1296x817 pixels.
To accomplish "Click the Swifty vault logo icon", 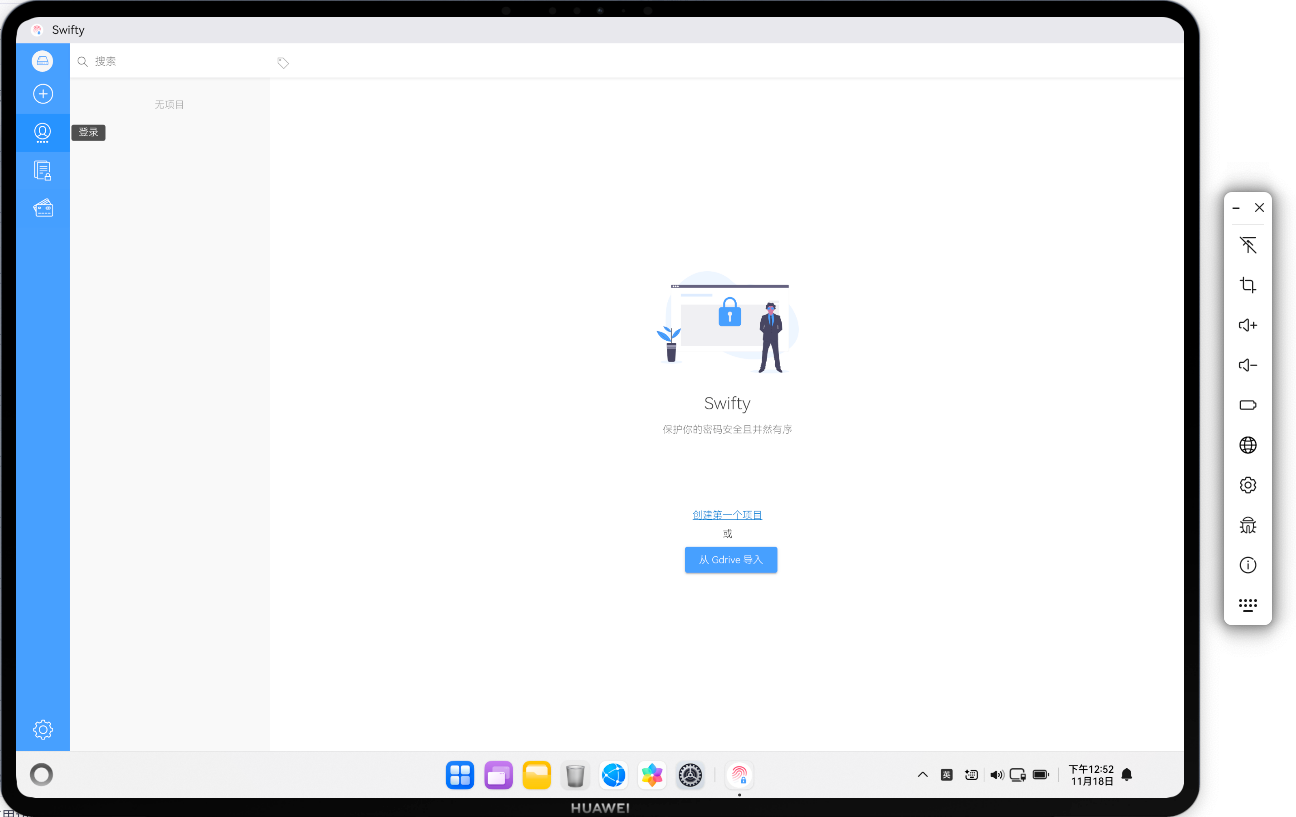I will [42, 61].
